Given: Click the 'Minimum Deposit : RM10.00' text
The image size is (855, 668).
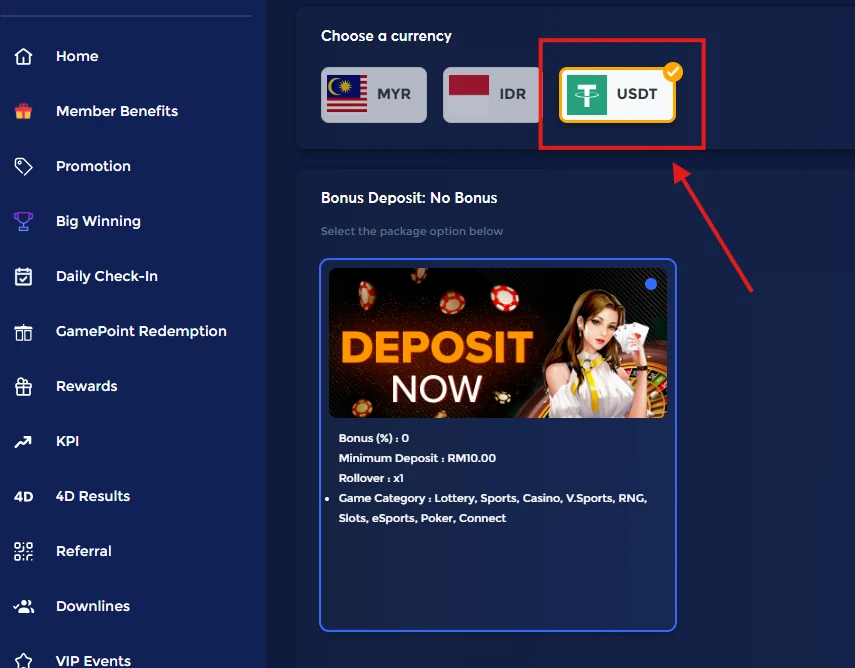Looking at the screenshot, I should point(417,458).
